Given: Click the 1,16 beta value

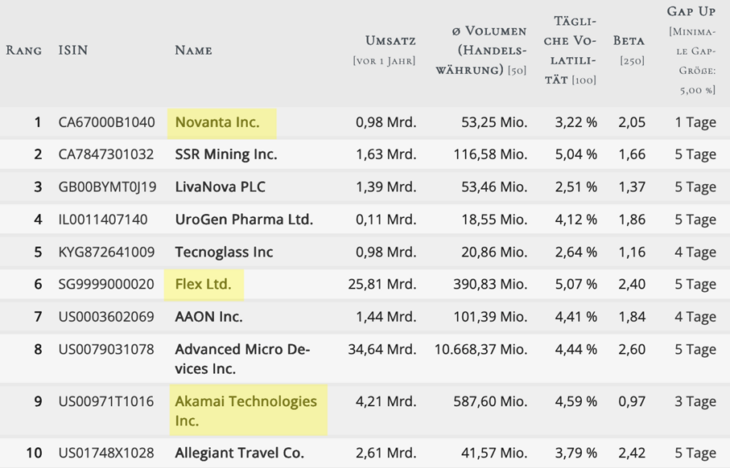Looking at the screenshot, I should (x=632, y=252).
